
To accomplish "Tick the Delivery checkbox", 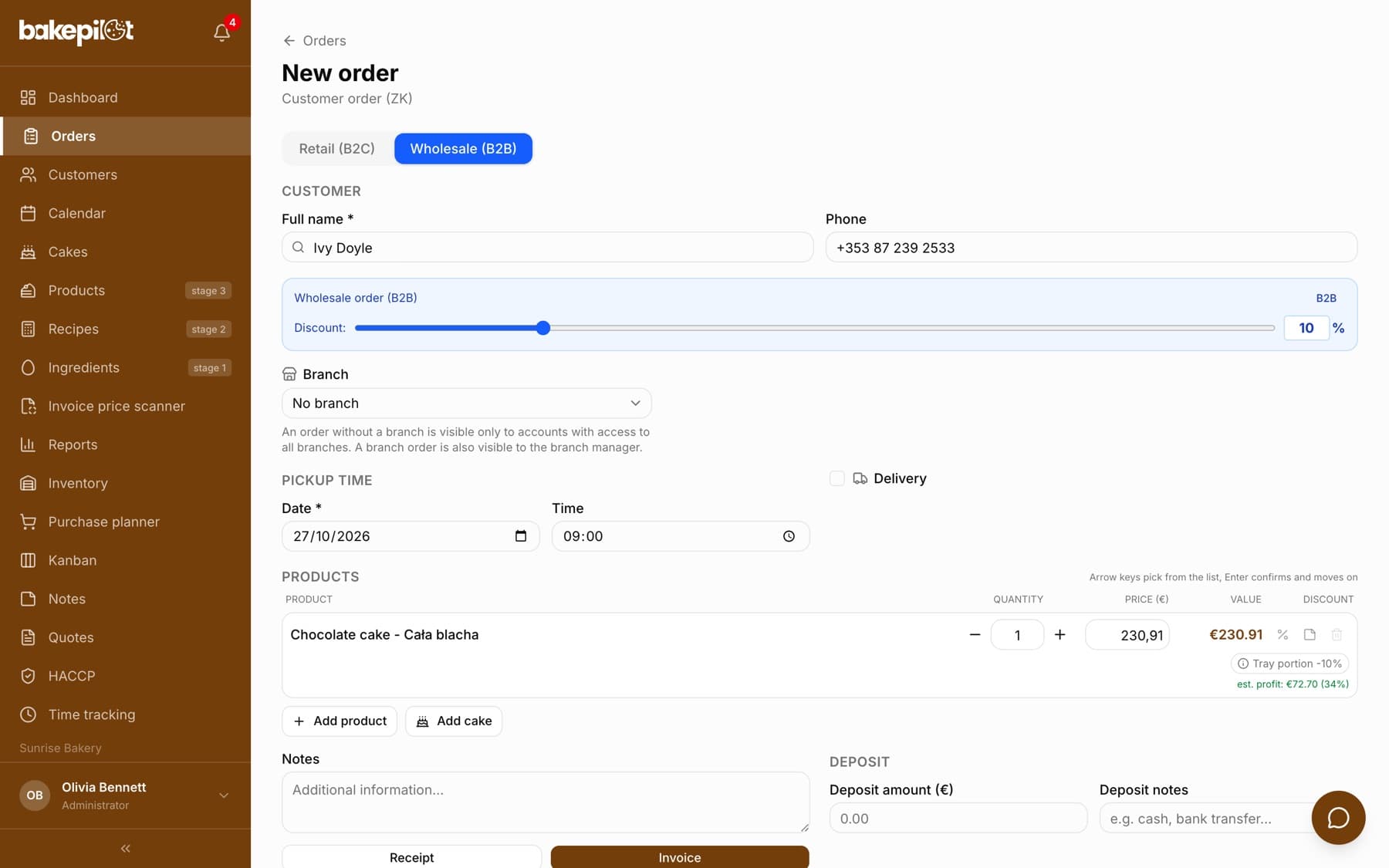I will tap(836, 478).
